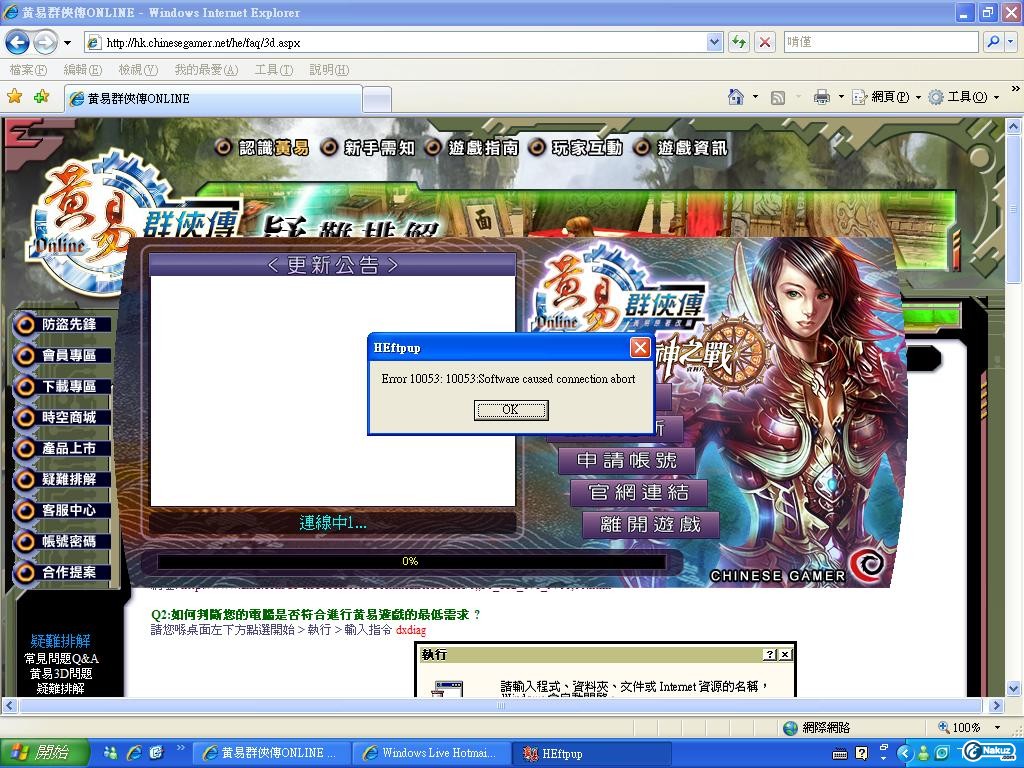Click the horizontal scrollbar right arrow
This screenshot has width=1024, height=768.
click(996, 705)
